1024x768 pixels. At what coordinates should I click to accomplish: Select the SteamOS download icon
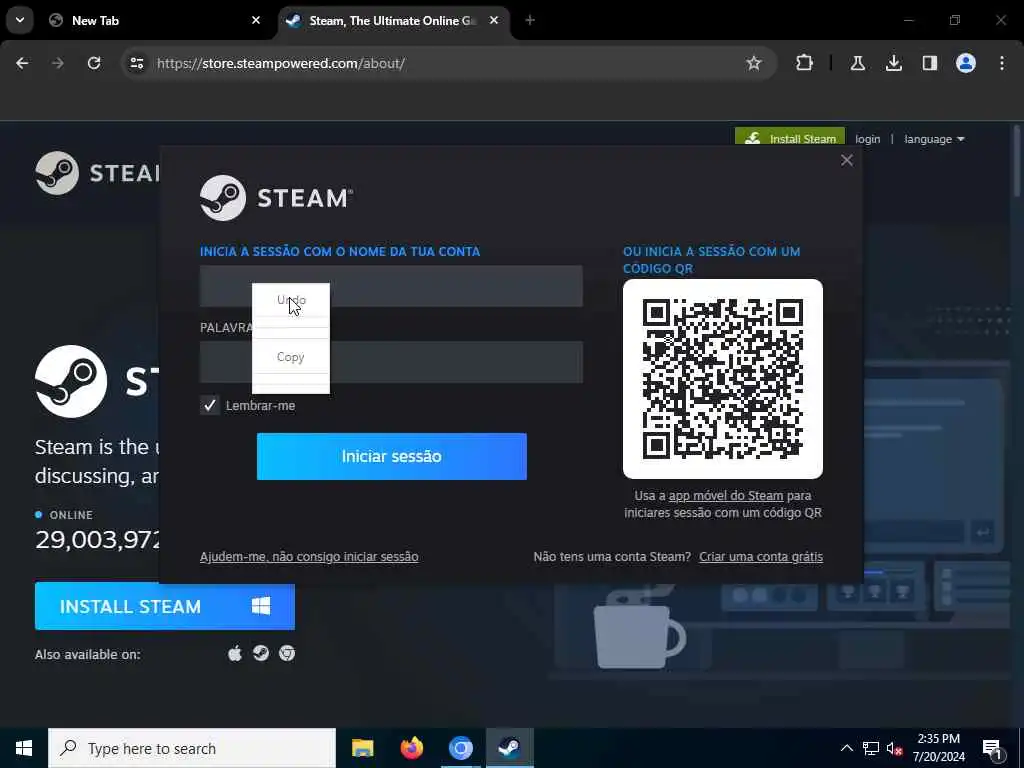pos(261,653)
